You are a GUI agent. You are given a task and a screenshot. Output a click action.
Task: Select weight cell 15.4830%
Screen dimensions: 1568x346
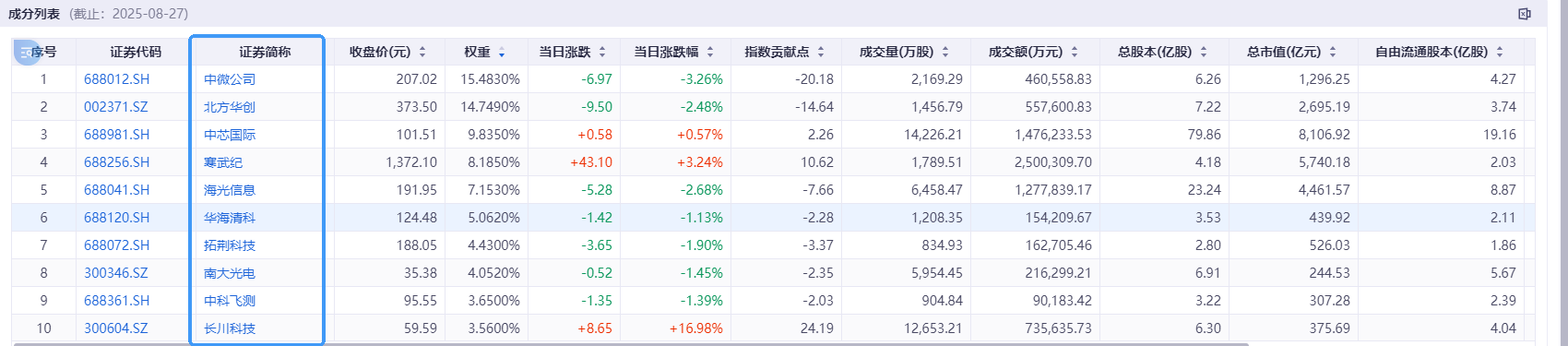point(490,79)
